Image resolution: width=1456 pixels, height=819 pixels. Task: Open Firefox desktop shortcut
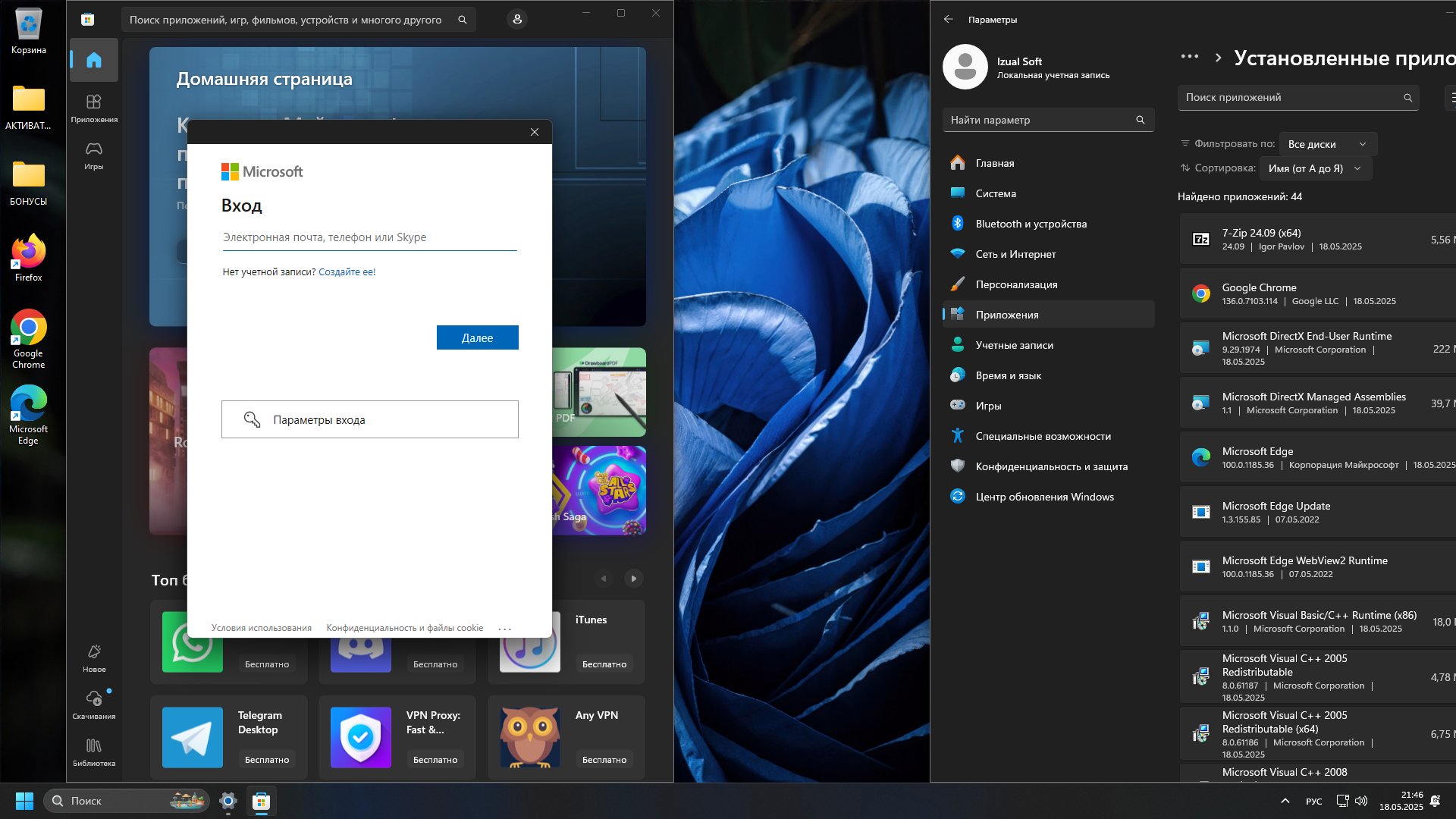tap(28, 258)
